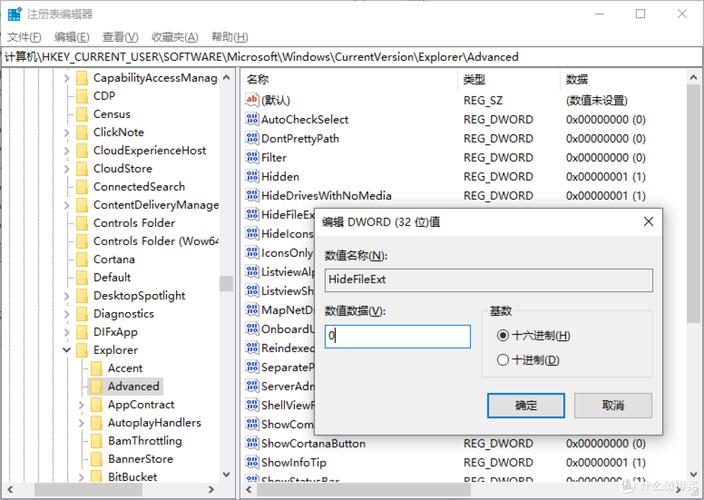Expand the AutoplayHandlers tree node
This screenshot has height=500, width=704.
pyautogui.click(x=81, y=423)
